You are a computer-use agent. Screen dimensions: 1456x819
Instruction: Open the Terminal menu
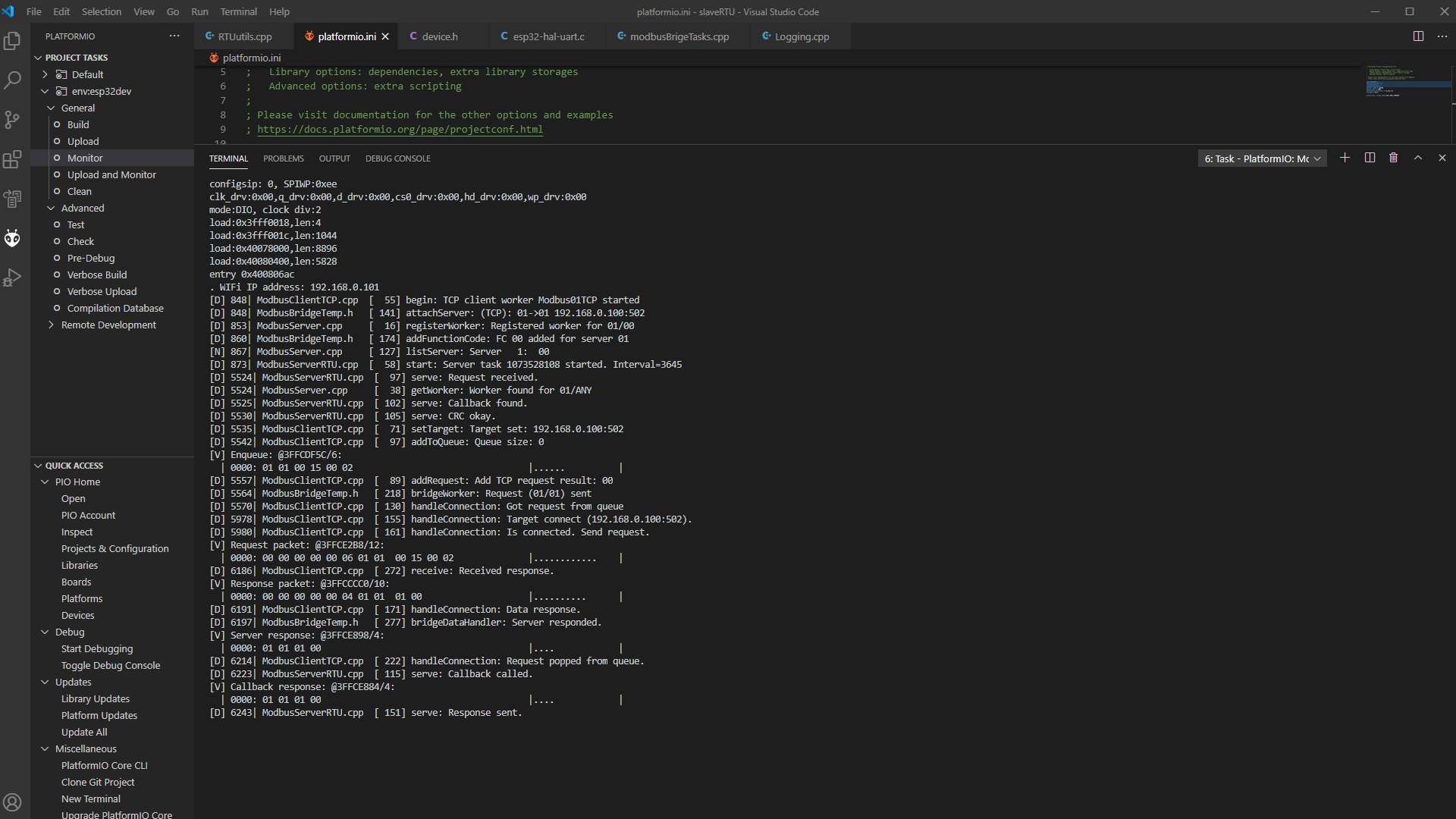click(238, 11)
